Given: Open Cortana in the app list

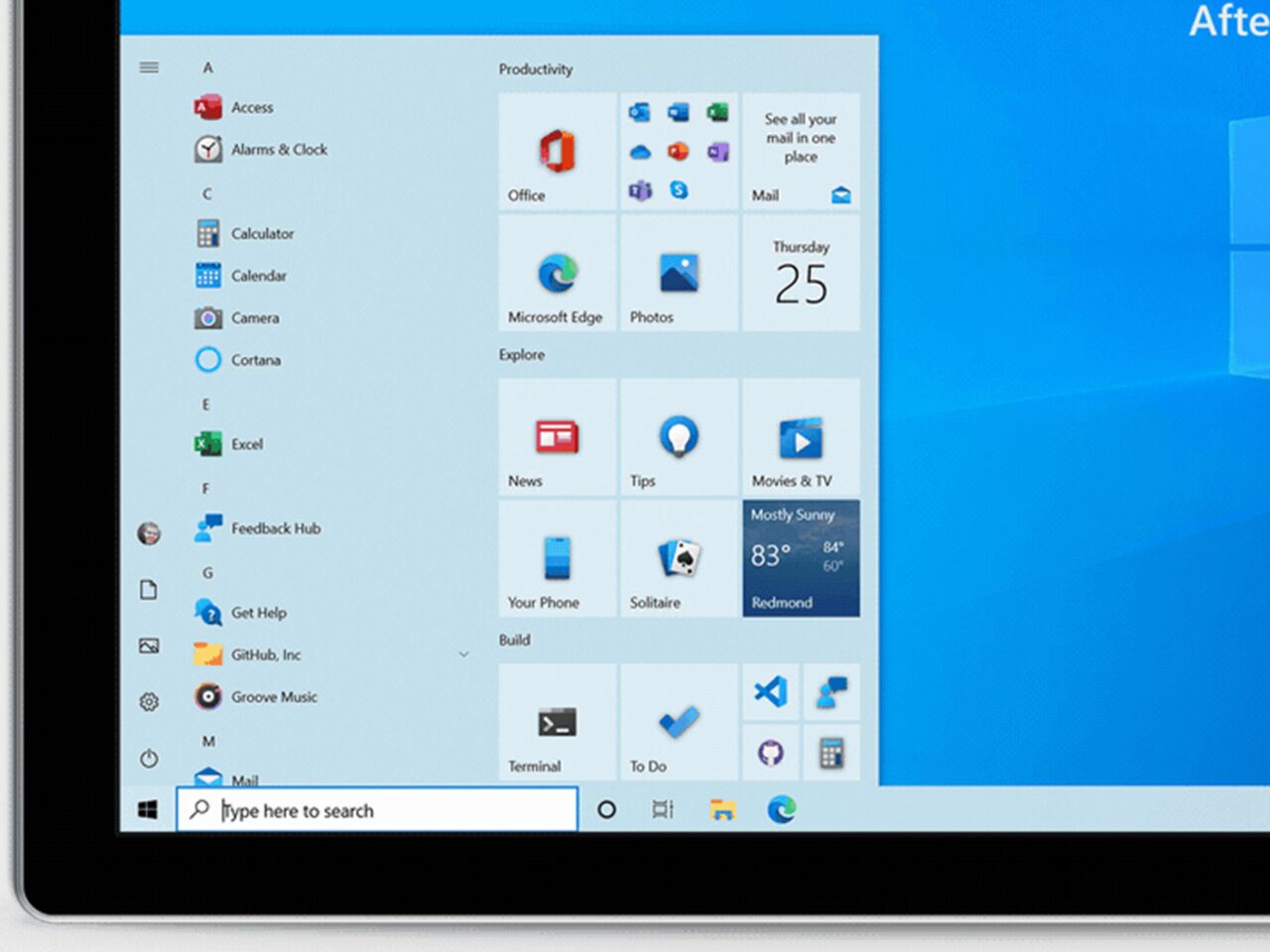Looking at the screenshot, I should click(x=238, y=360).
